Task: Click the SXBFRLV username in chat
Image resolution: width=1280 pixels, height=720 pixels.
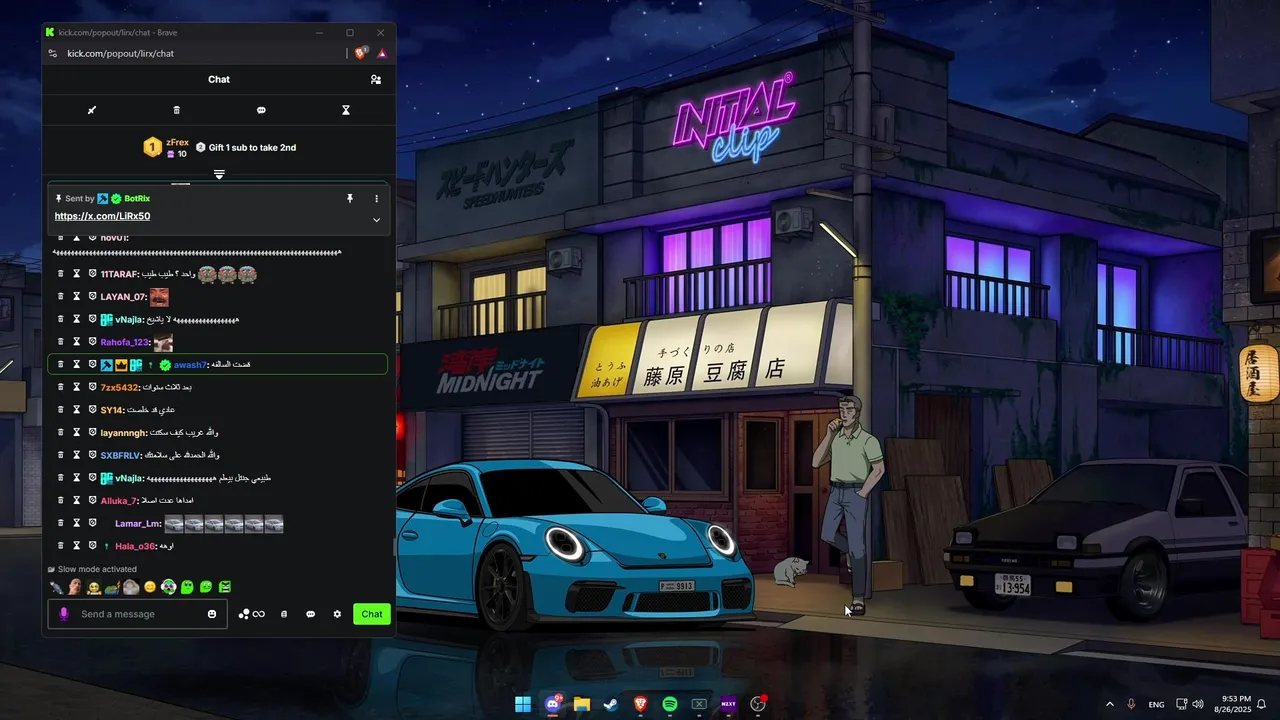Action: click(x=122, y=455)
